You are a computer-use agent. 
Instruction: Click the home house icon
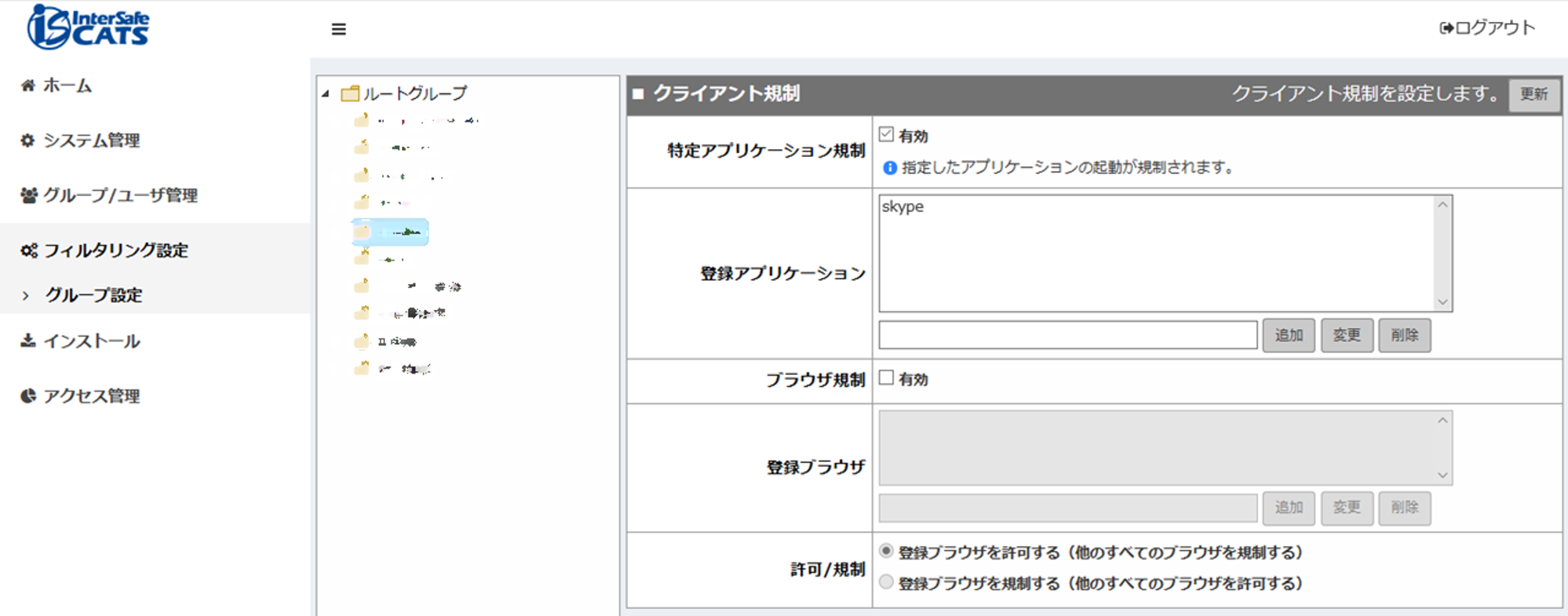coord(28,86)
